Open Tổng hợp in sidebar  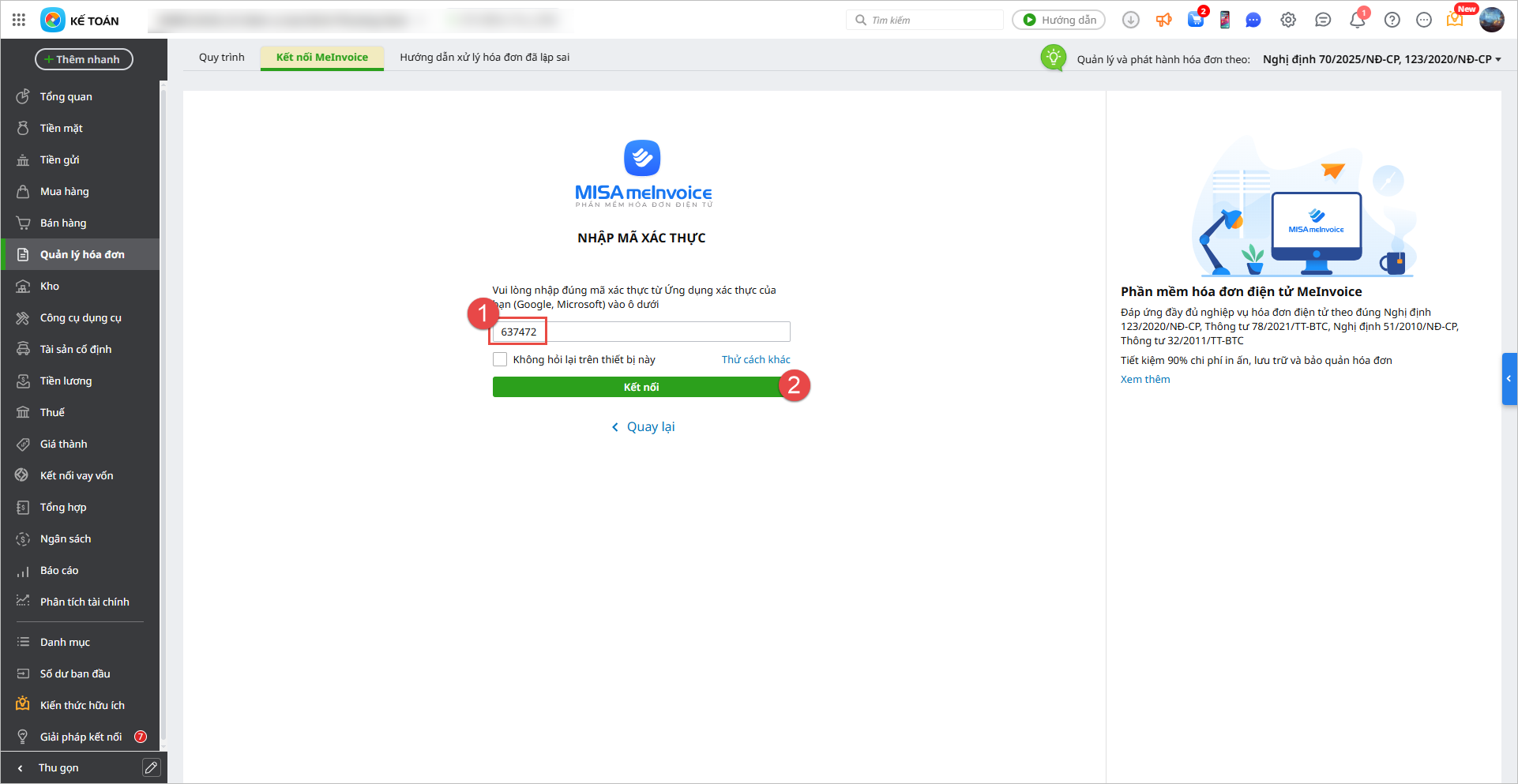(x=81, y=507)
